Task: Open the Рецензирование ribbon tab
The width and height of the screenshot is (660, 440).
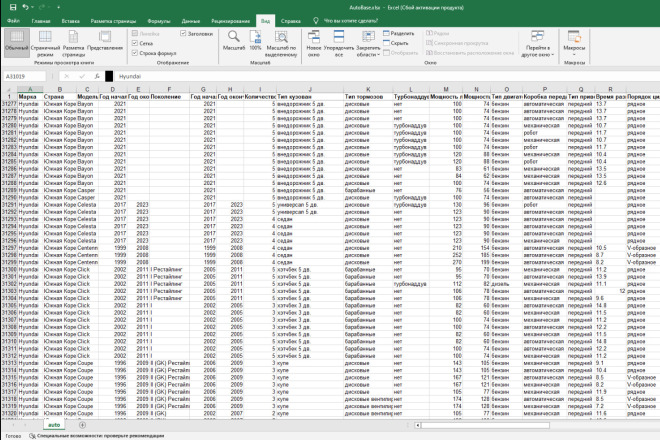Action: pyautogui.click(x=230, y=21)
